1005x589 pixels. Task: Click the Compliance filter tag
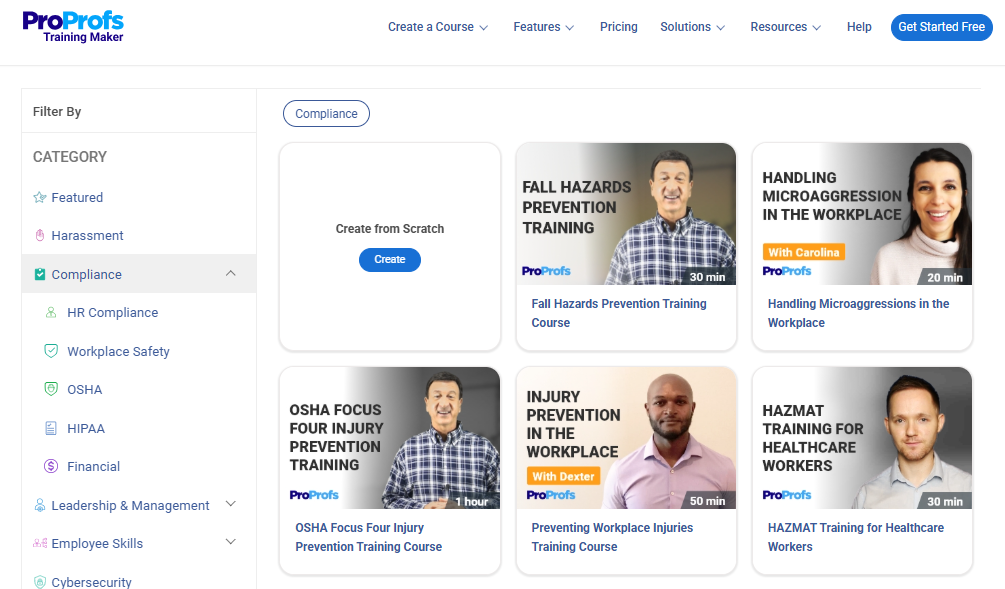tap(326, 113)
